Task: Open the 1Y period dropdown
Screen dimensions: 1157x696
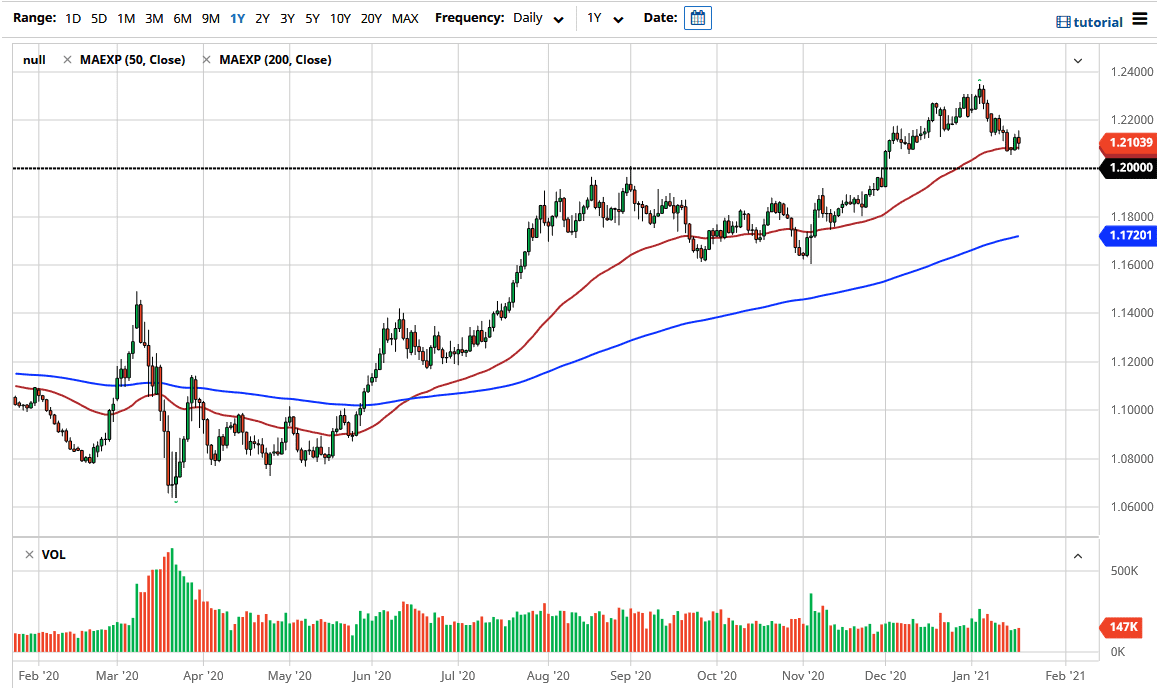Action: (x=606, y=17)
